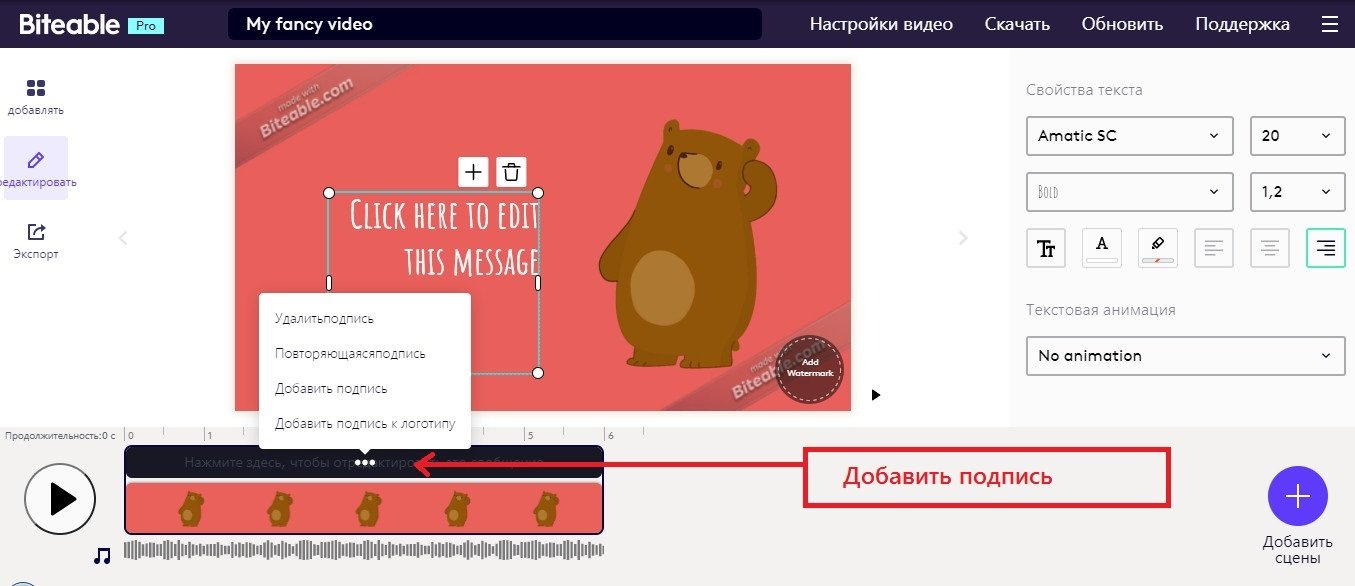Image resolution: width=1355 pixels, height=586 pixels.
Task: Click Скачать in top bar
Action: [1017, 24]
